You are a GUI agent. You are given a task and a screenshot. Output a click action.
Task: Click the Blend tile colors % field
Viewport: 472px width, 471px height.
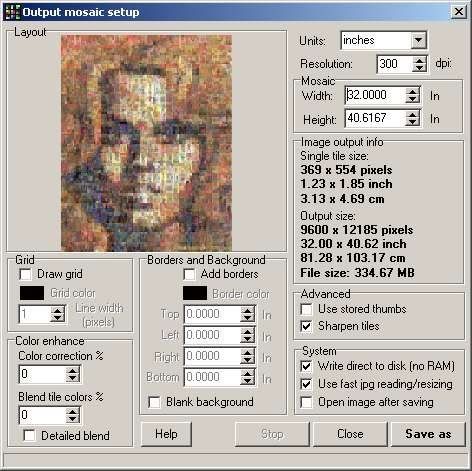(x=42, y=415)
